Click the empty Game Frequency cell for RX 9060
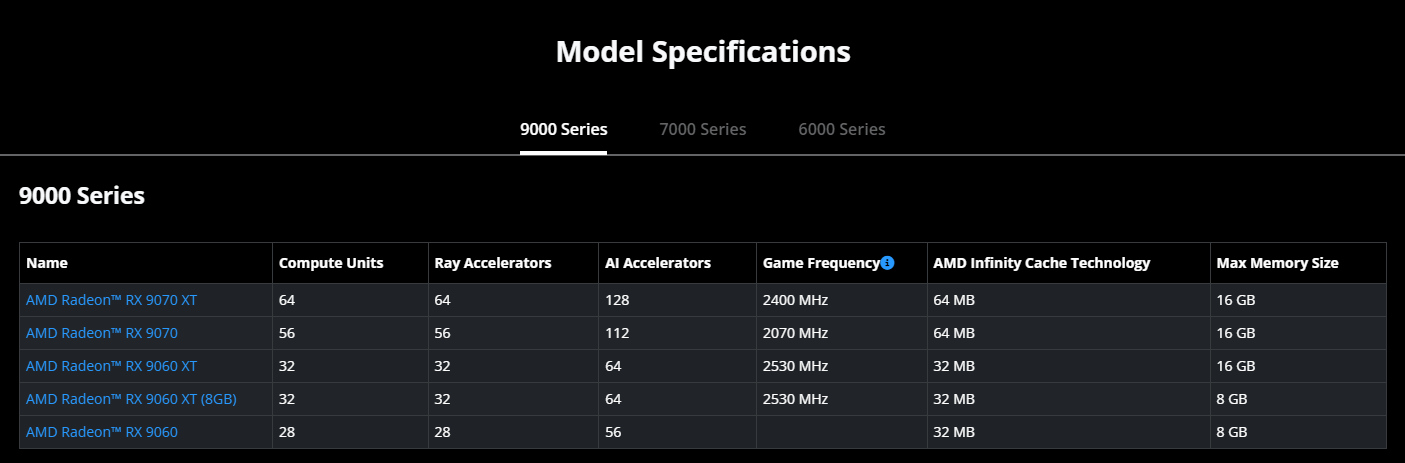1405x463 pixels. (x=841, y=432)
